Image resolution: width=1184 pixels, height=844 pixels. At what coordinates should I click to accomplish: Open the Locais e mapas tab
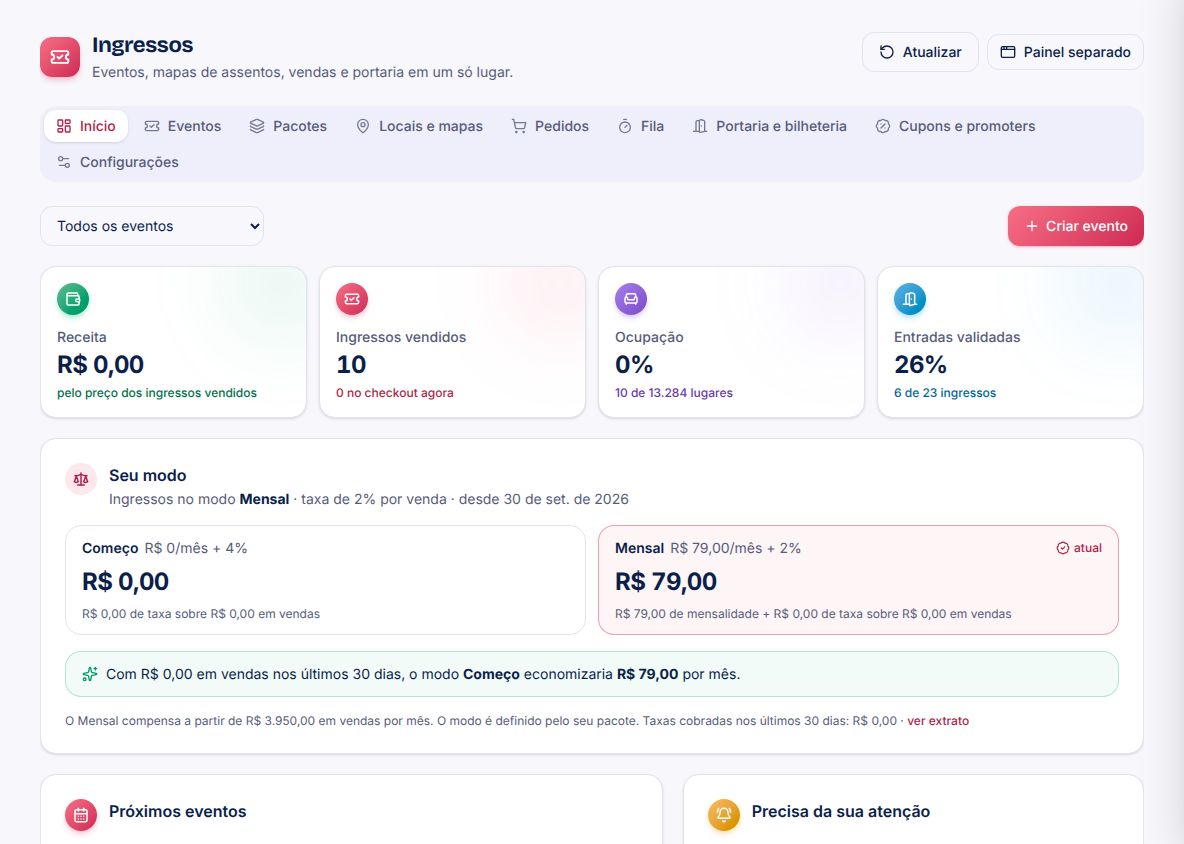(419, 126)
